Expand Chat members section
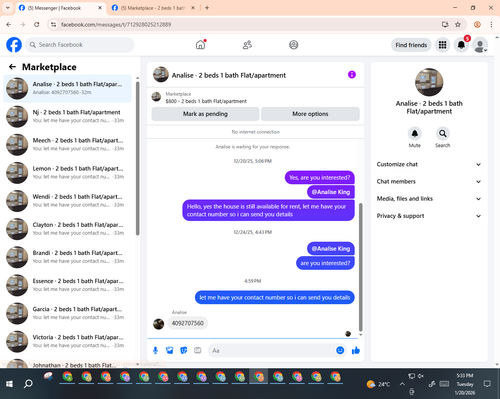Image resolution: width=500 pixels, height=399 pixels. coord(429,182)
